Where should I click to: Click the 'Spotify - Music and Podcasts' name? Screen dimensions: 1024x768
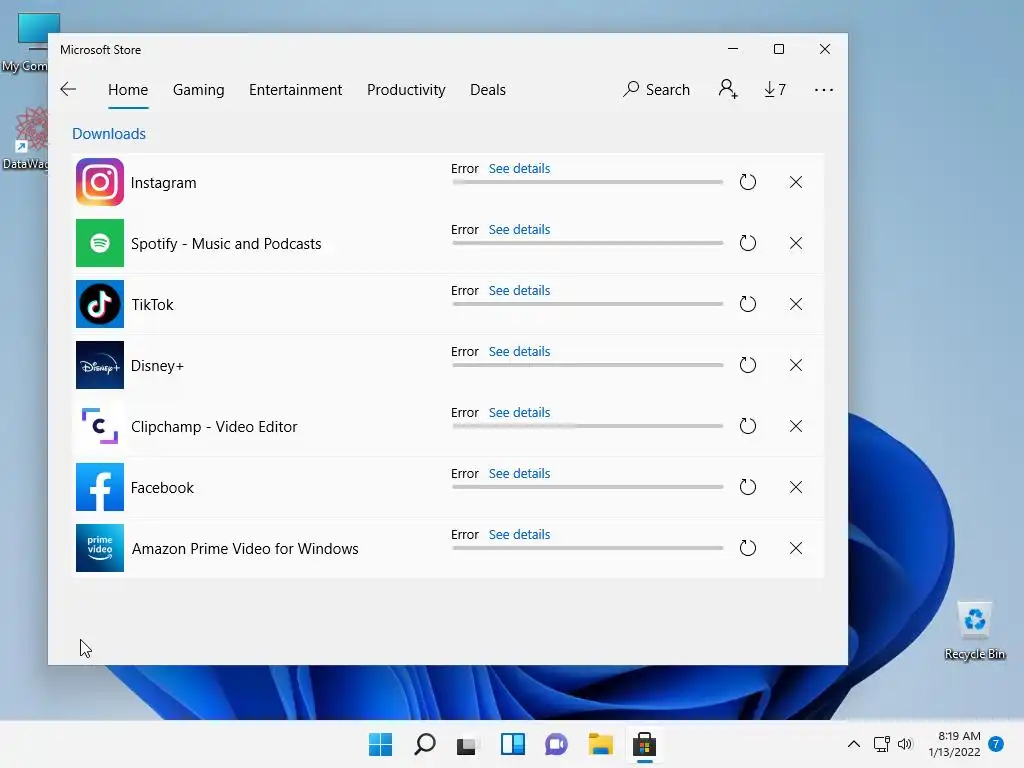(226, 244)
